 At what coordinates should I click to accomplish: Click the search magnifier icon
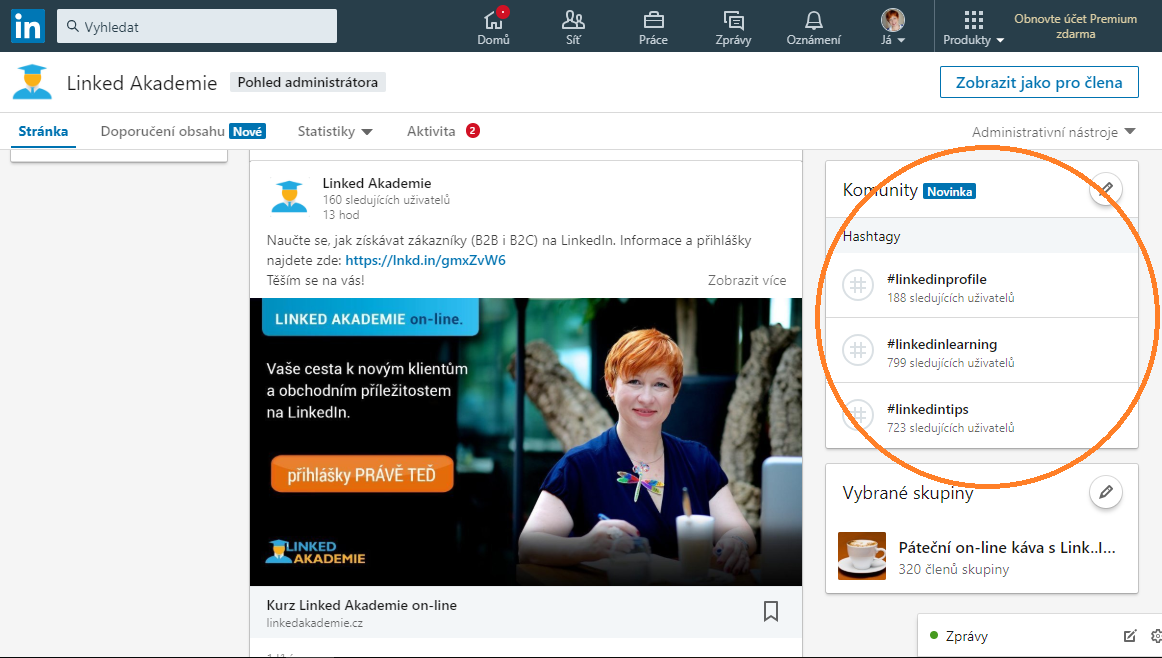point(73,27)
